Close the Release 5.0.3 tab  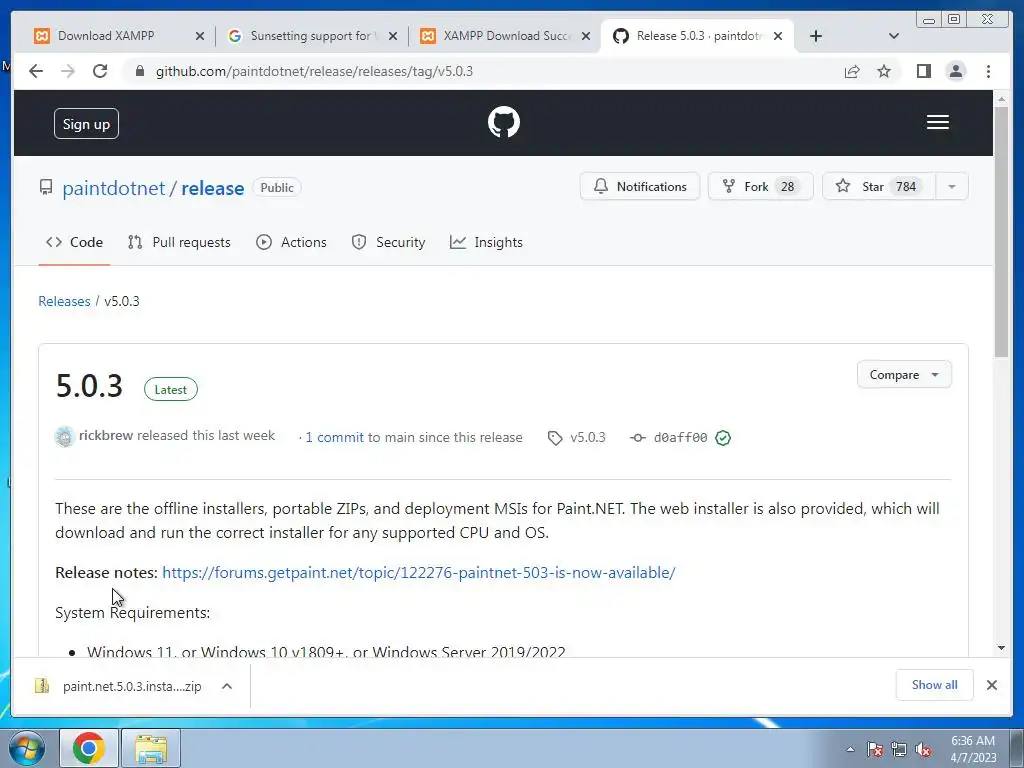pyautogui.click(x=778, y=36)
